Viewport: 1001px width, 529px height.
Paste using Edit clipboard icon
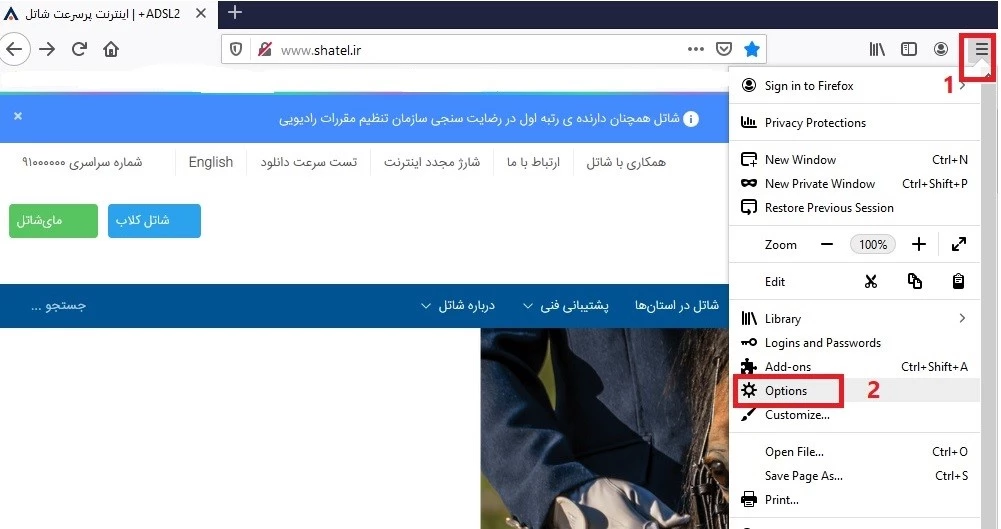[958, 281]
